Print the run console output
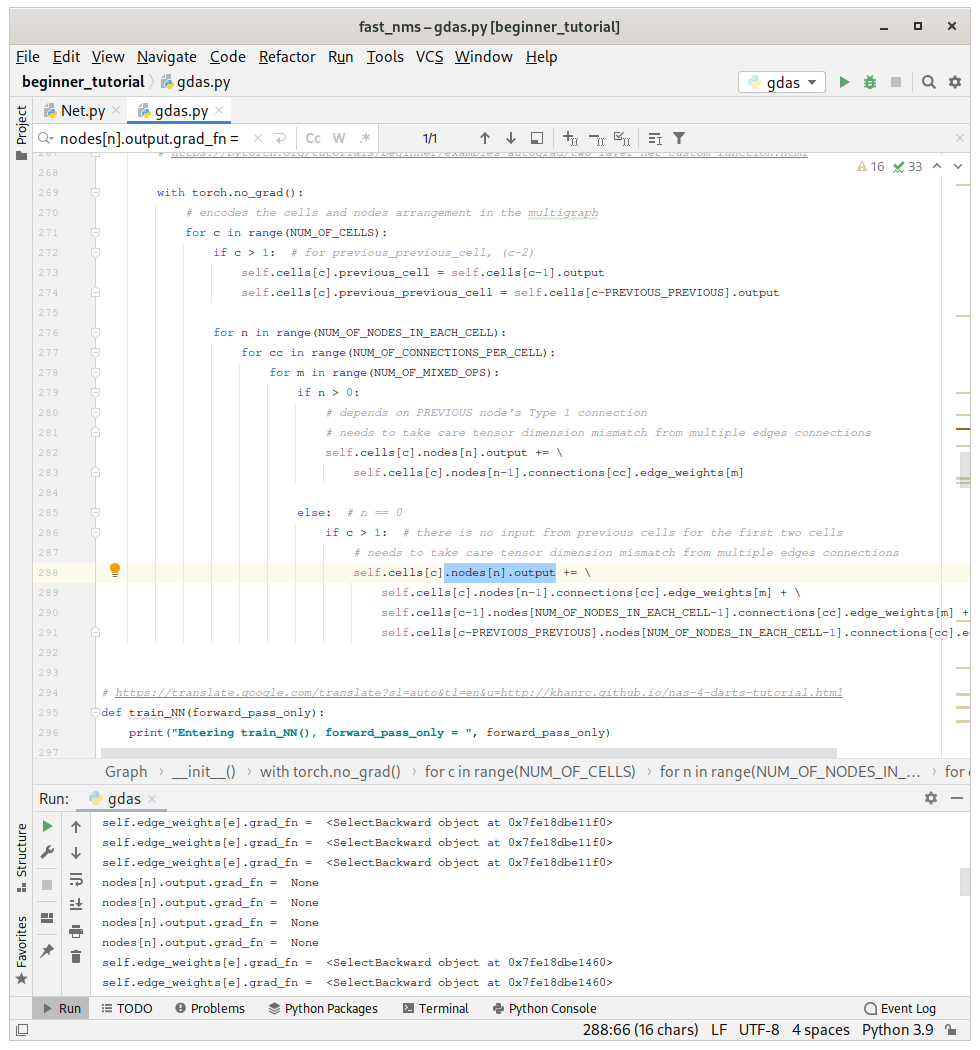Viewport: 980px width, 1050px height. tap(76, 931)
